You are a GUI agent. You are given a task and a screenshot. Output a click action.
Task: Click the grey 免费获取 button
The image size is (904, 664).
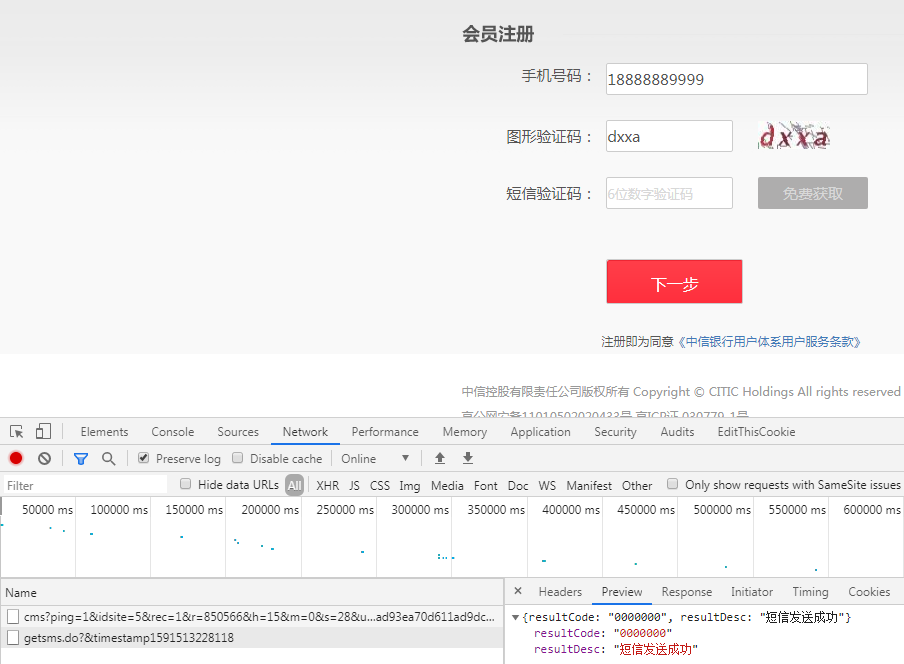click(x=812, y=193)
